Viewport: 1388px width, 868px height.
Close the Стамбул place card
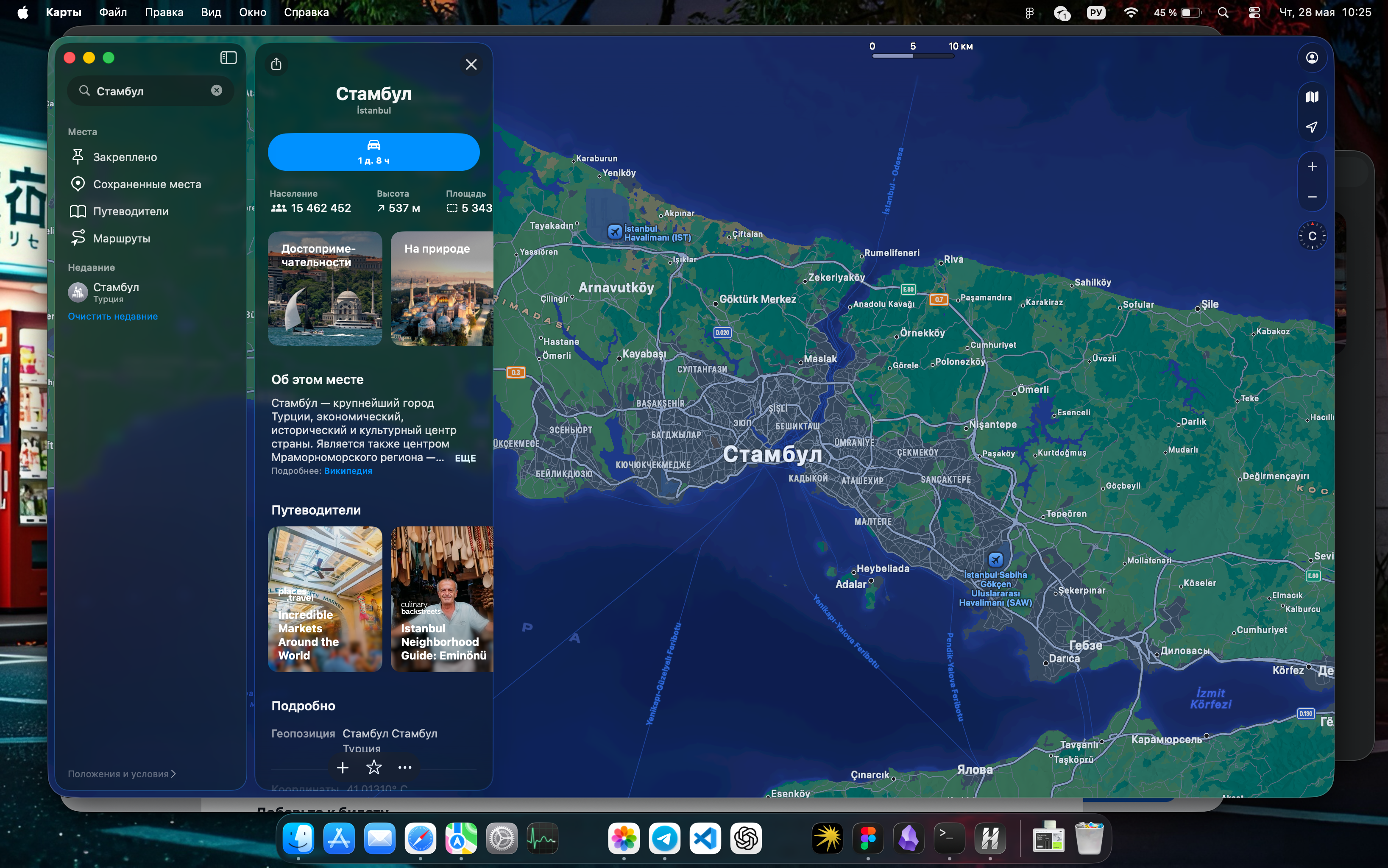[x=471, y=64]
